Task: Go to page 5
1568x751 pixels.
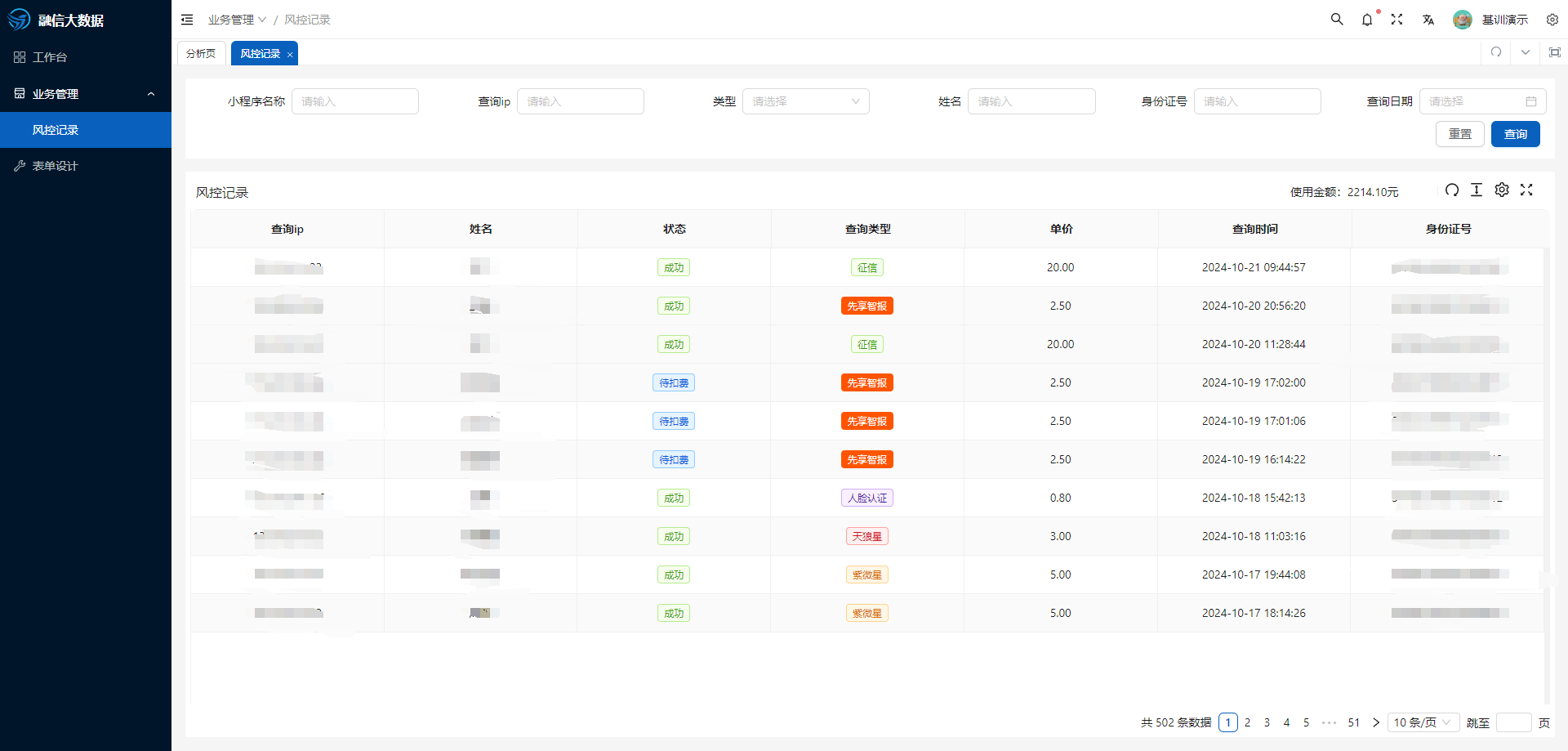Action: tap(1307, 722)
